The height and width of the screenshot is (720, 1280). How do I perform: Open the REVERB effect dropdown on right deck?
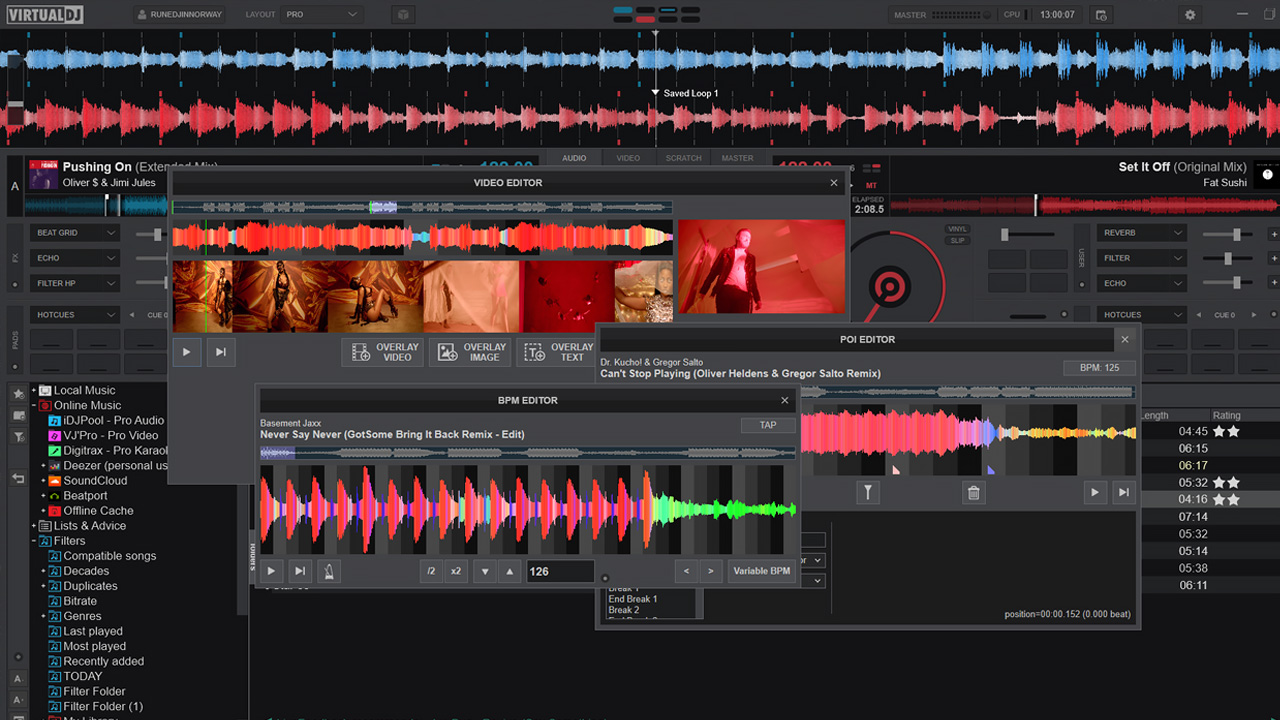[1141, 232]
